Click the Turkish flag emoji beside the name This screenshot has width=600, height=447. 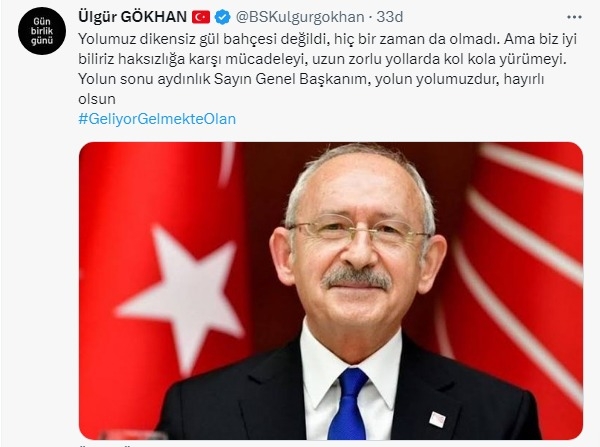pos(201,17)
